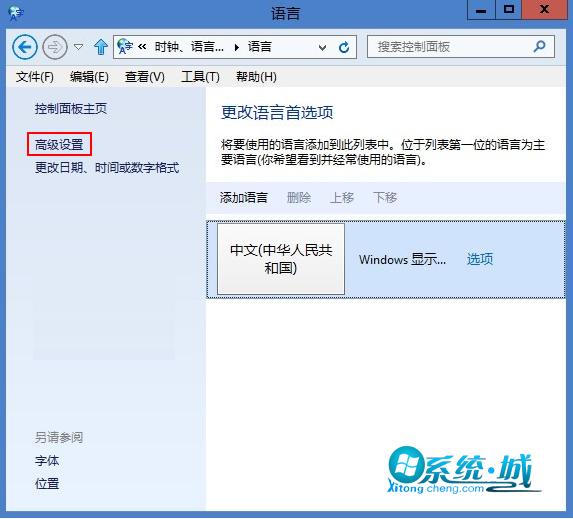Open 字体 under 另请参阅
The image size is (573, 519).
(47, 461)
